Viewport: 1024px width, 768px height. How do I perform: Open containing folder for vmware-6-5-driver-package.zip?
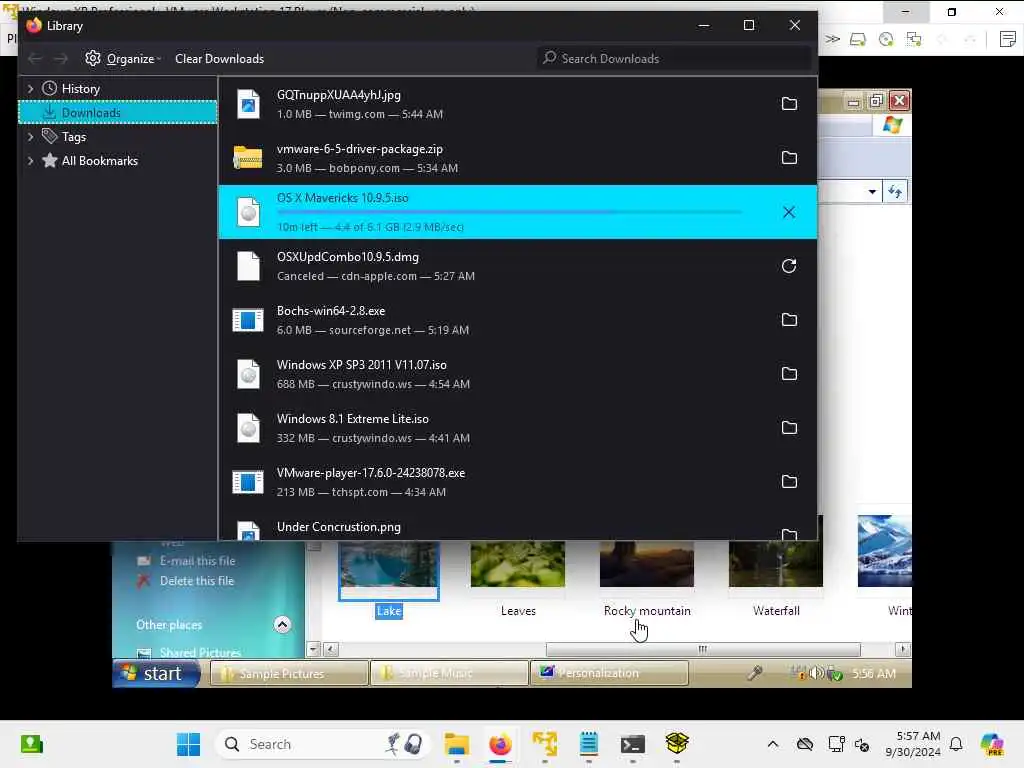click(789, 158)
